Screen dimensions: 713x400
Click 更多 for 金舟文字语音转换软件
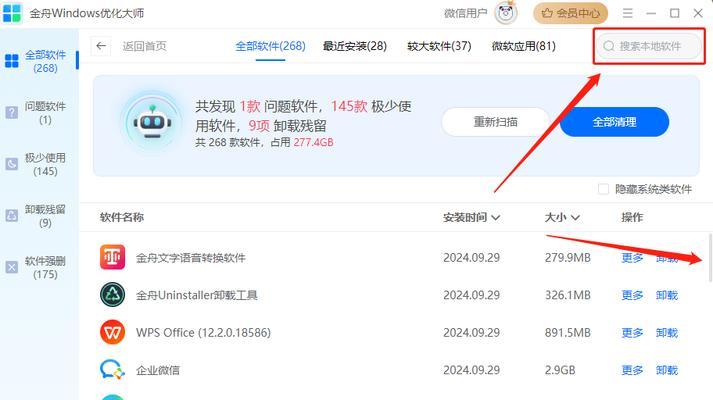click(632, 258)
